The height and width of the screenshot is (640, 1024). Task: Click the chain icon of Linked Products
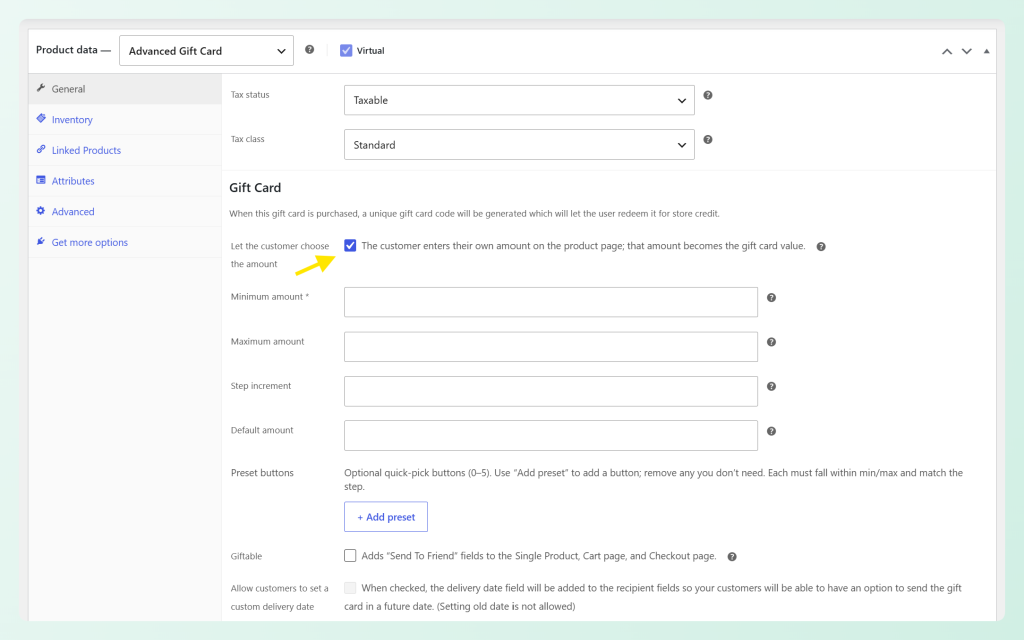pos(41,150)
